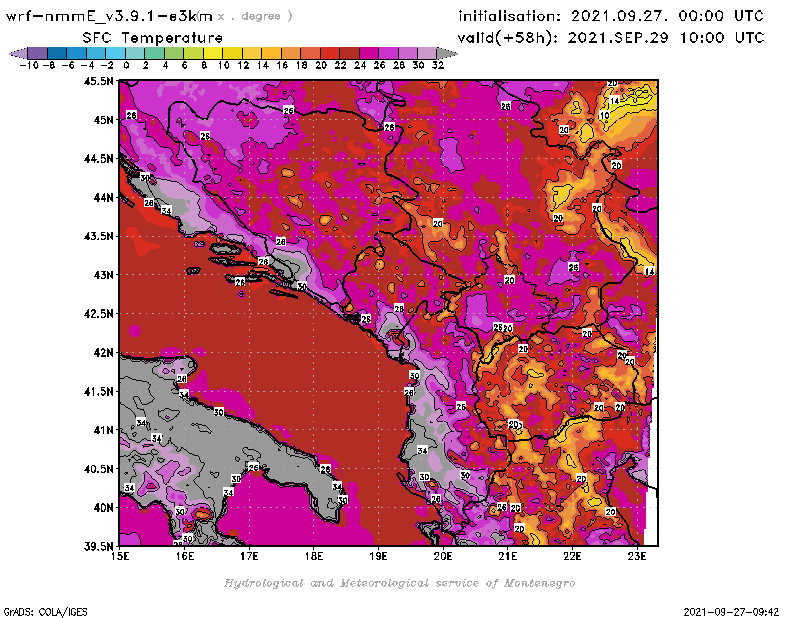Click the legend swatch between -4 and -2
The image size is (800, 618).
click(x=96, y=54)
